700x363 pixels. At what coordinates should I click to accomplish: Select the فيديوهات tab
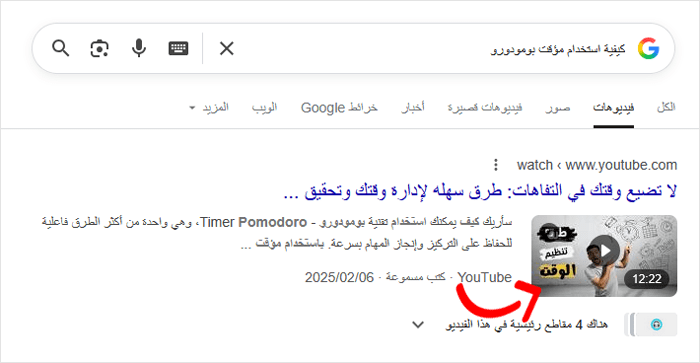pyautogui.click(x=613, y=108)
